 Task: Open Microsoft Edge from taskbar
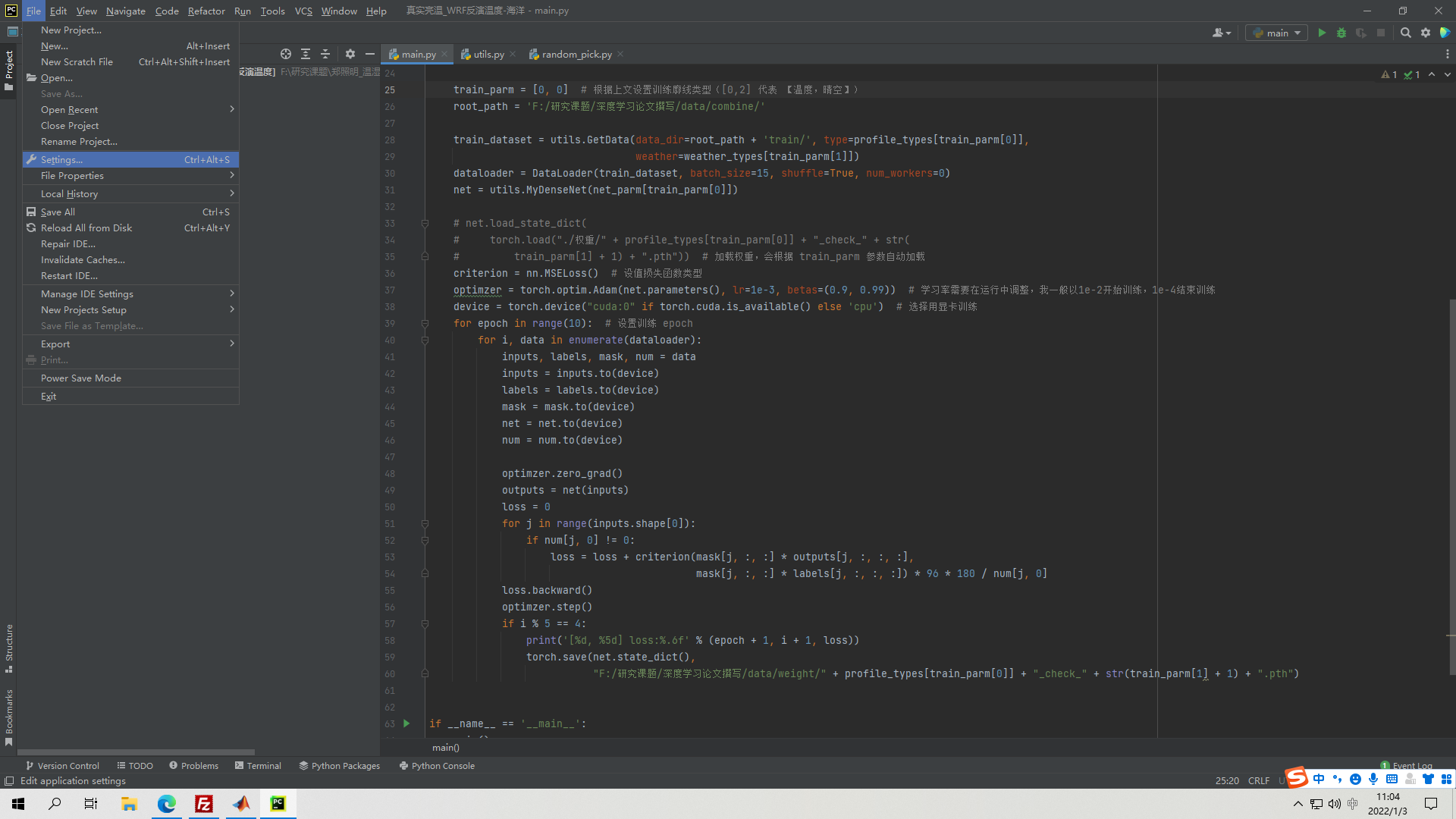pyautogui.click(x=166, y=804)
